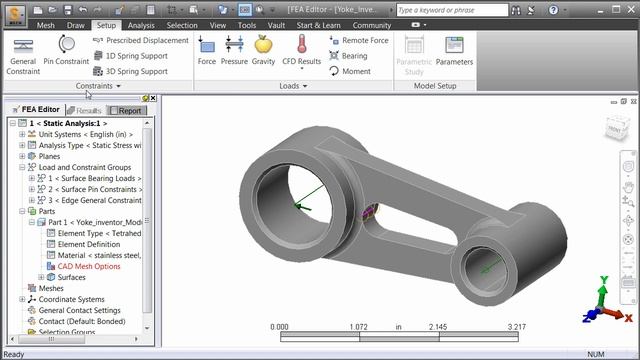The width and height of the screenshot is (640, 360).
Task: Expand Loads panel dropdown
Action: tap(293, 86)
